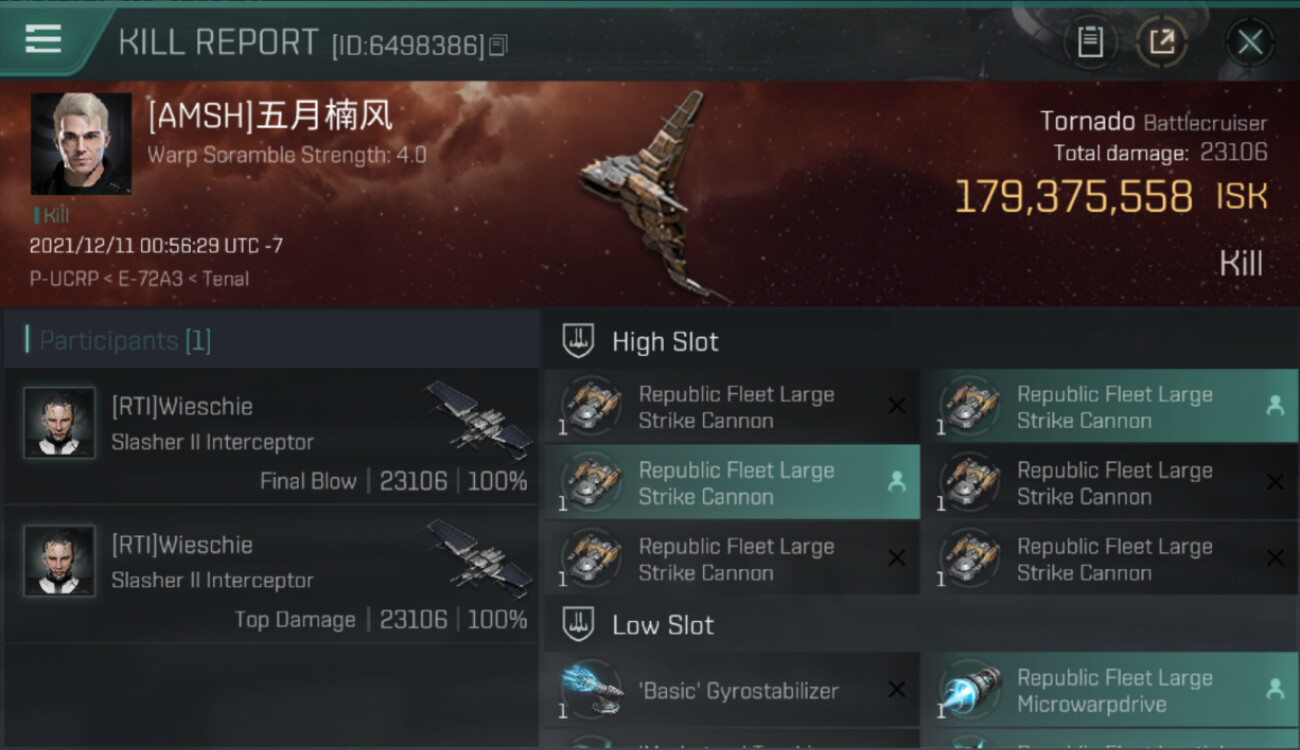Screen dimensions: 1300x750
Task: Click the highlighted left-column Strike Cannon entry
Action: point(732,482)
